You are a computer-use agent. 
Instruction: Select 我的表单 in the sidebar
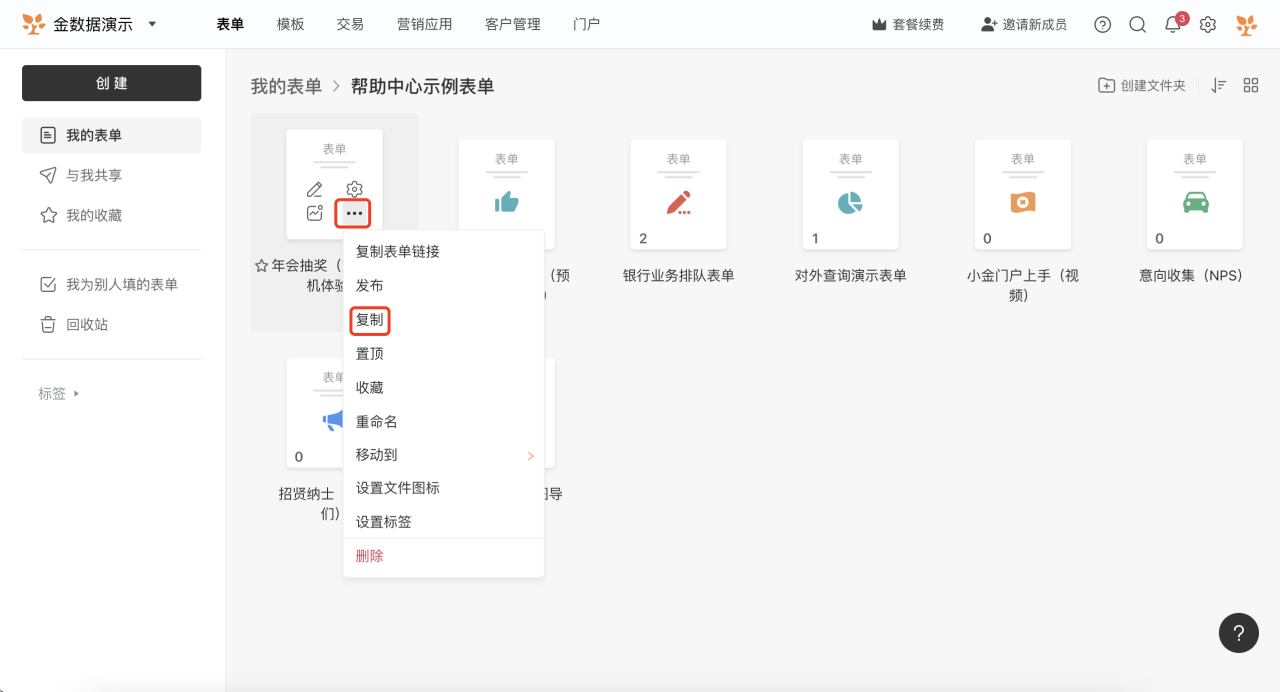(112, 135)
